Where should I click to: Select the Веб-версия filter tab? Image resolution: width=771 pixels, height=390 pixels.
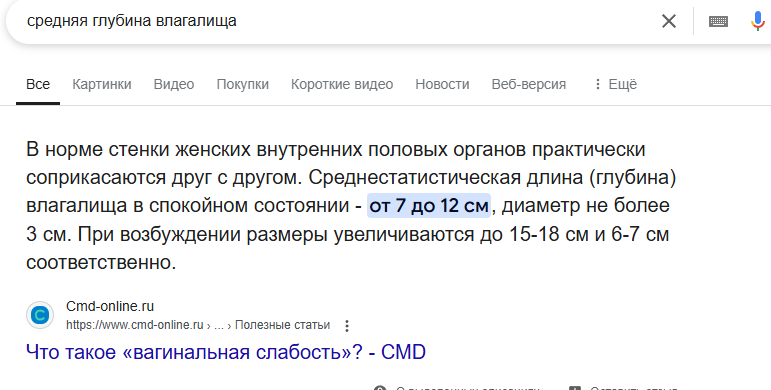coord(529,85)
